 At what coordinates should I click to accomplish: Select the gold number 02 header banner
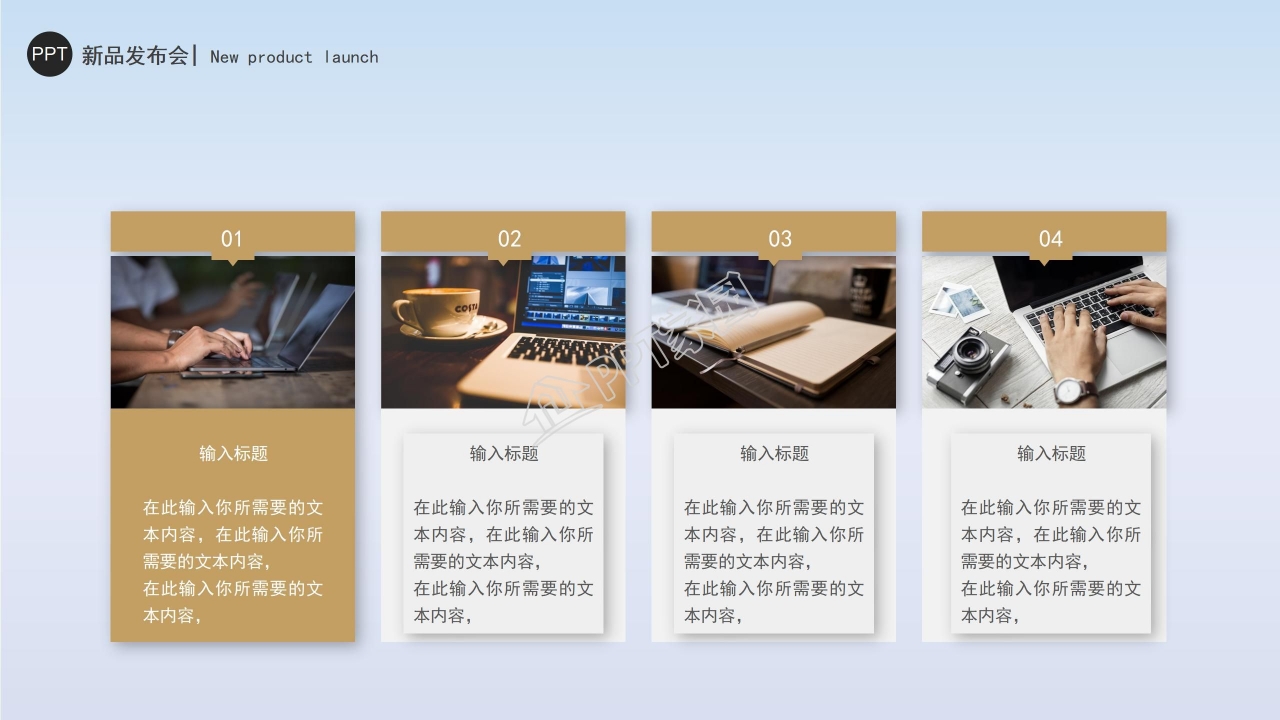coord(503,232)
